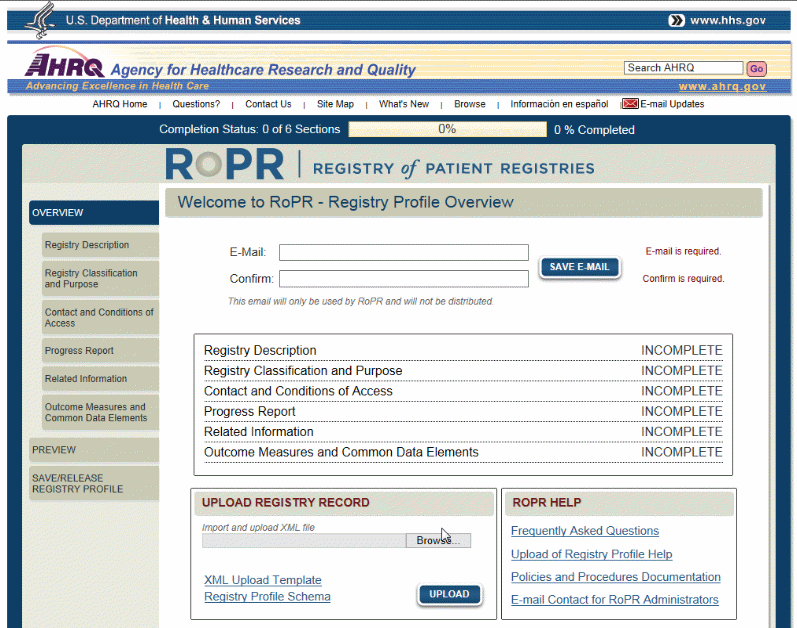Select the OVERVIEW sidebar tab
The width and height of the screenshot is (797, 628).
coord(94,212)
